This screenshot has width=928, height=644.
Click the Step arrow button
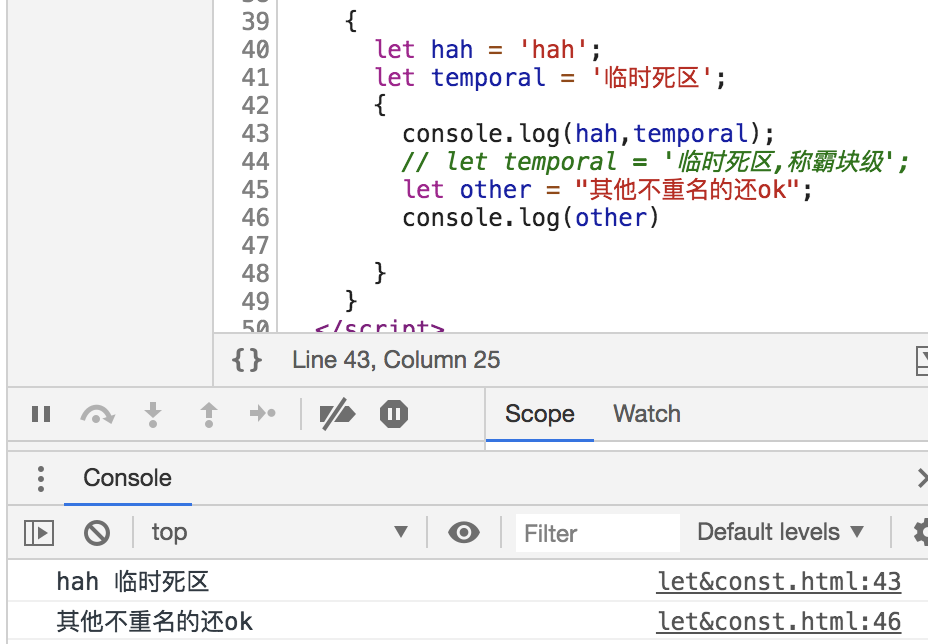(x=263, y=413)
